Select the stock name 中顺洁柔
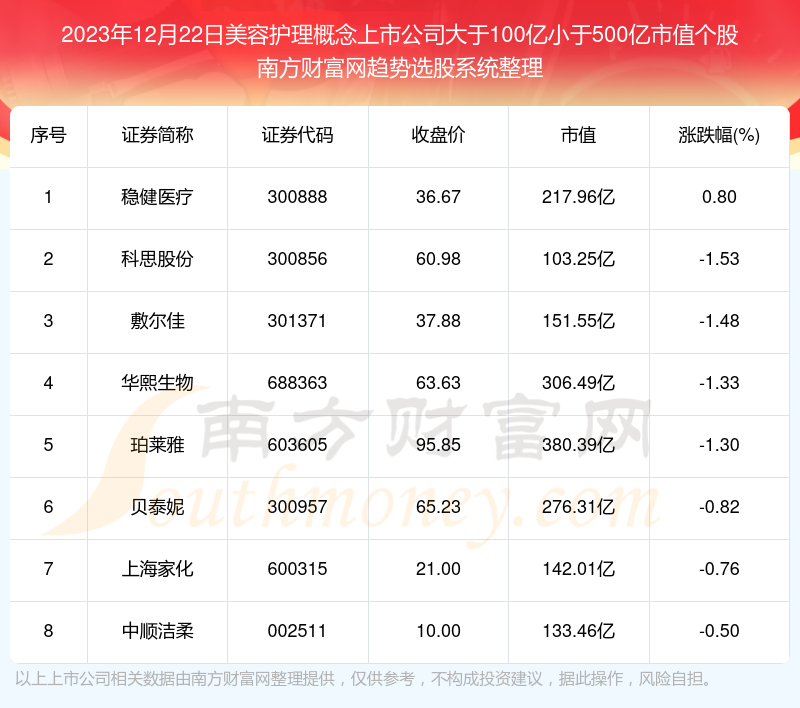Image resolution: width=800 pixels, height=708 pixels. 157,631
